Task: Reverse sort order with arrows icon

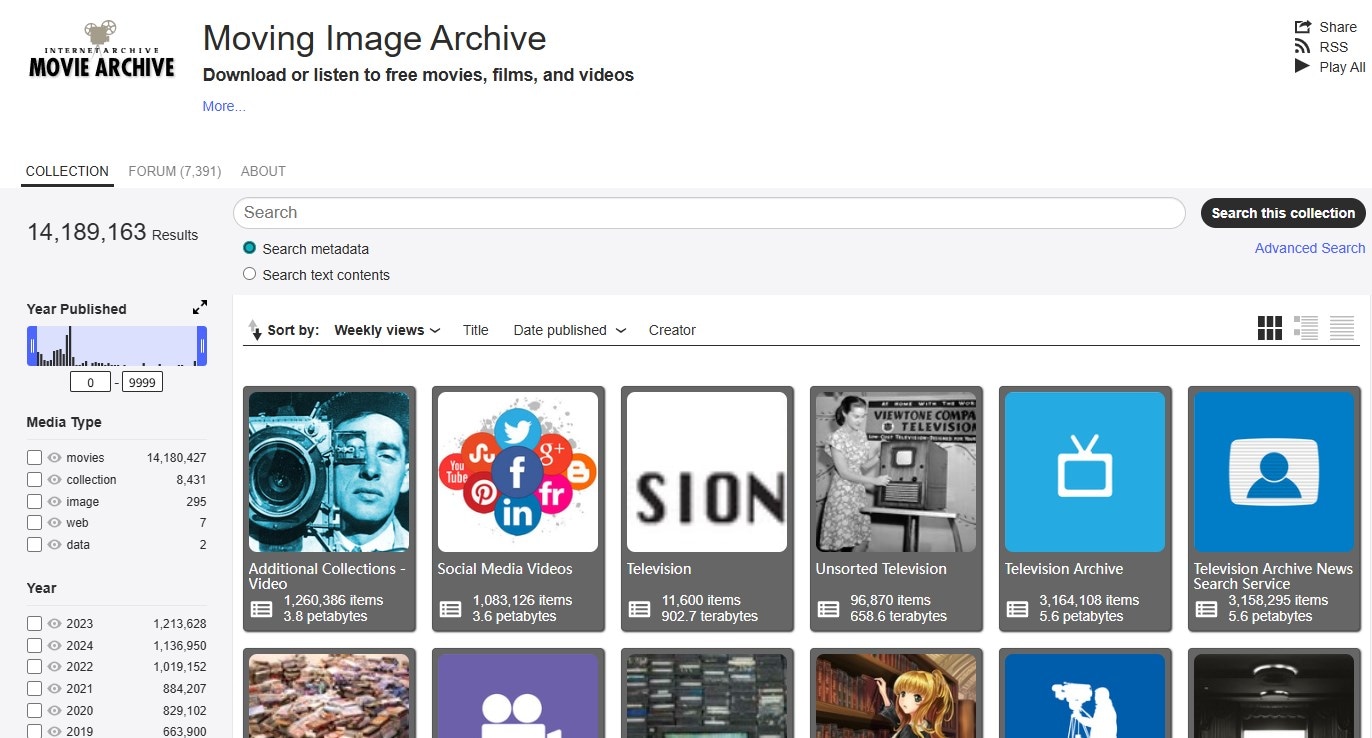Action: coord(254,330)
